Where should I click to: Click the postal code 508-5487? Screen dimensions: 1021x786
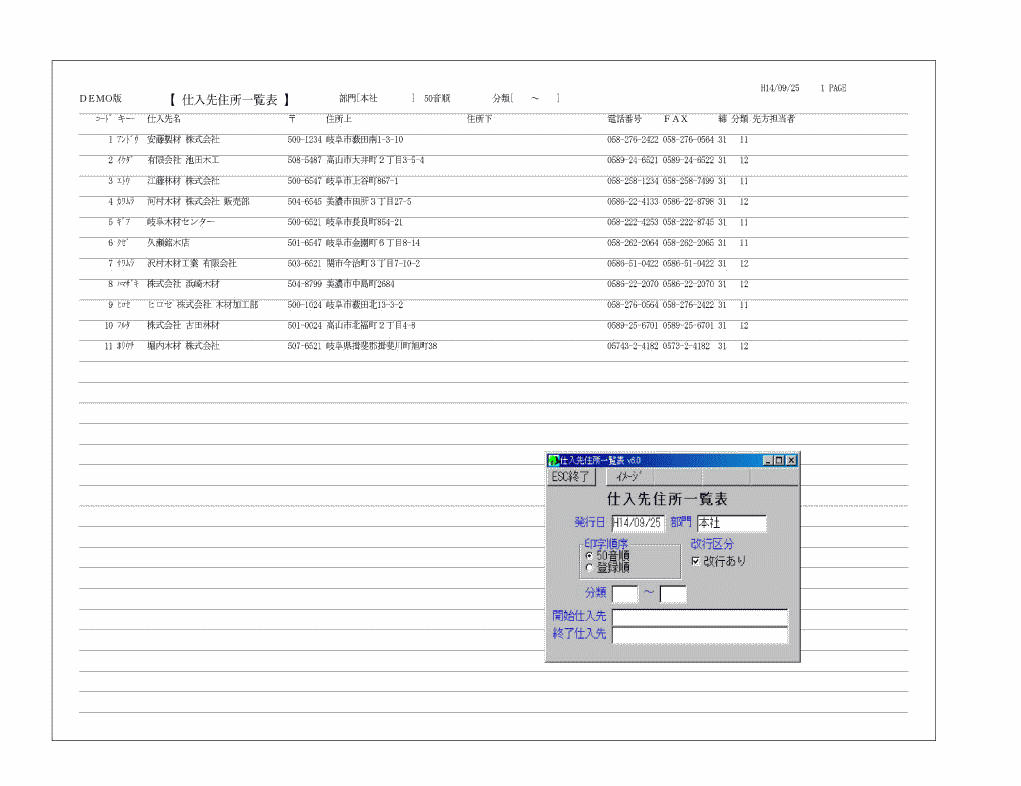click(305, 160)
